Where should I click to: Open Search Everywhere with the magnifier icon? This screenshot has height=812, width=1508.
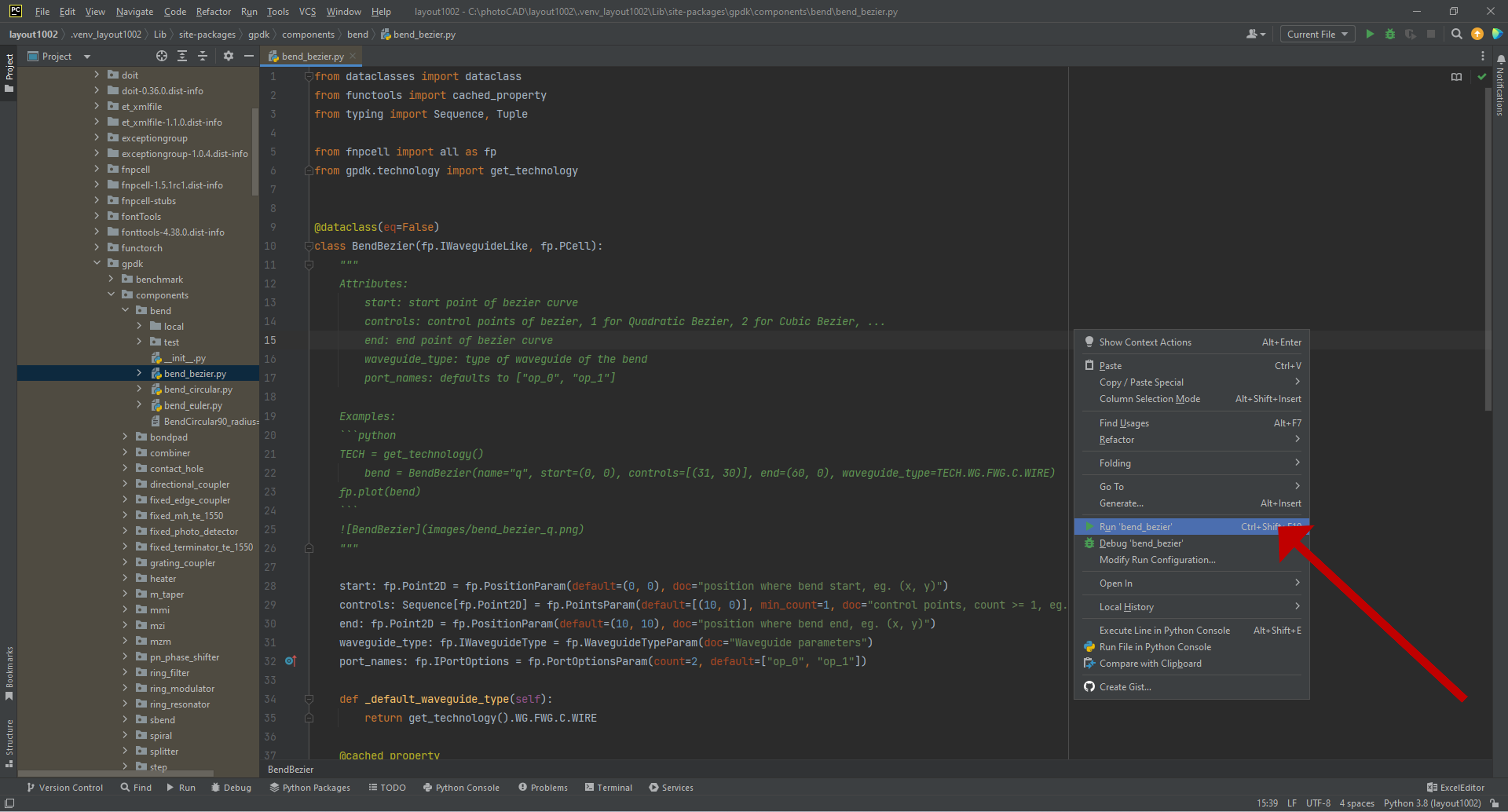[x=1456, y=34]
